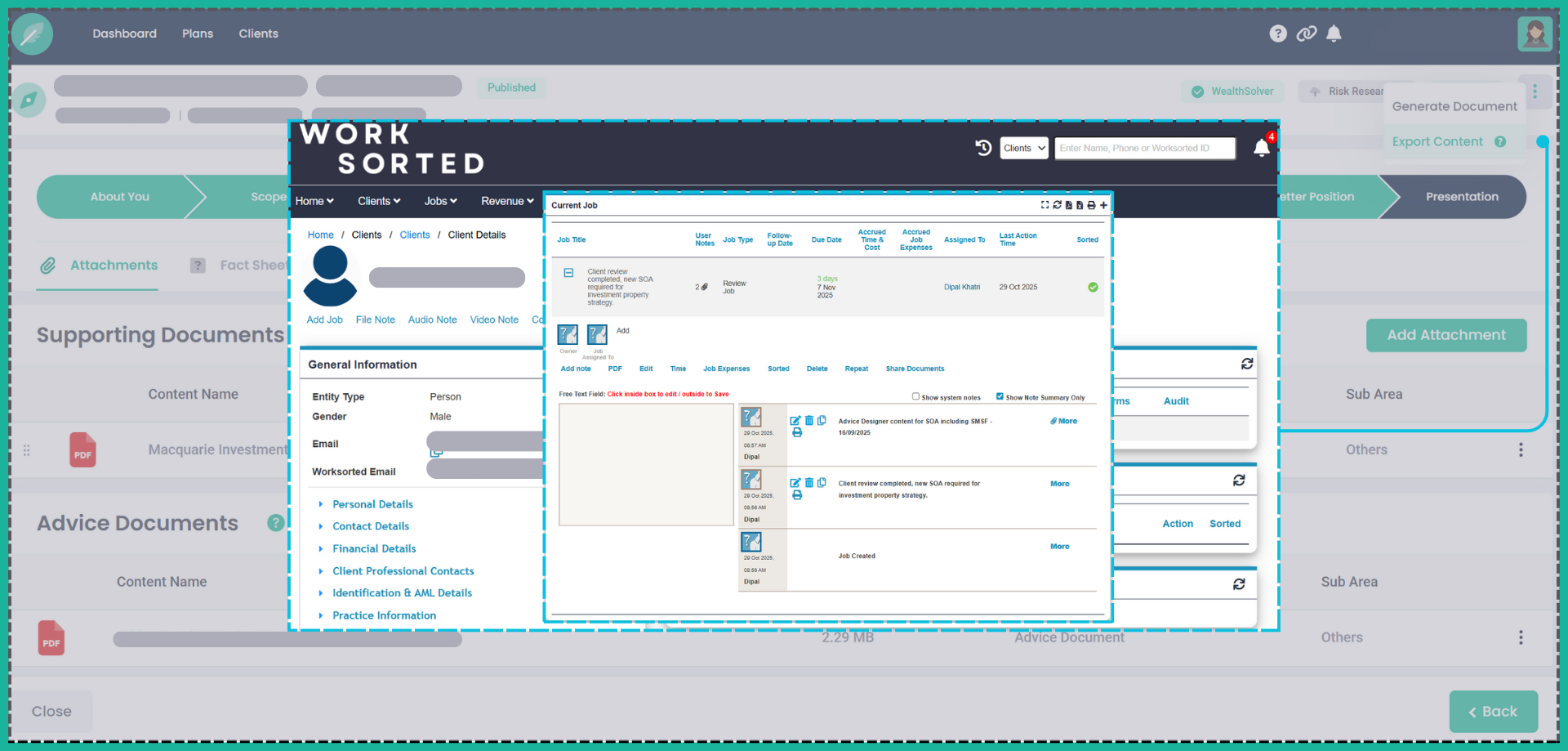Go to Dashboard in top navigation
The height and width of the screenshot is (751, 1568).
[x=125, y=34]
